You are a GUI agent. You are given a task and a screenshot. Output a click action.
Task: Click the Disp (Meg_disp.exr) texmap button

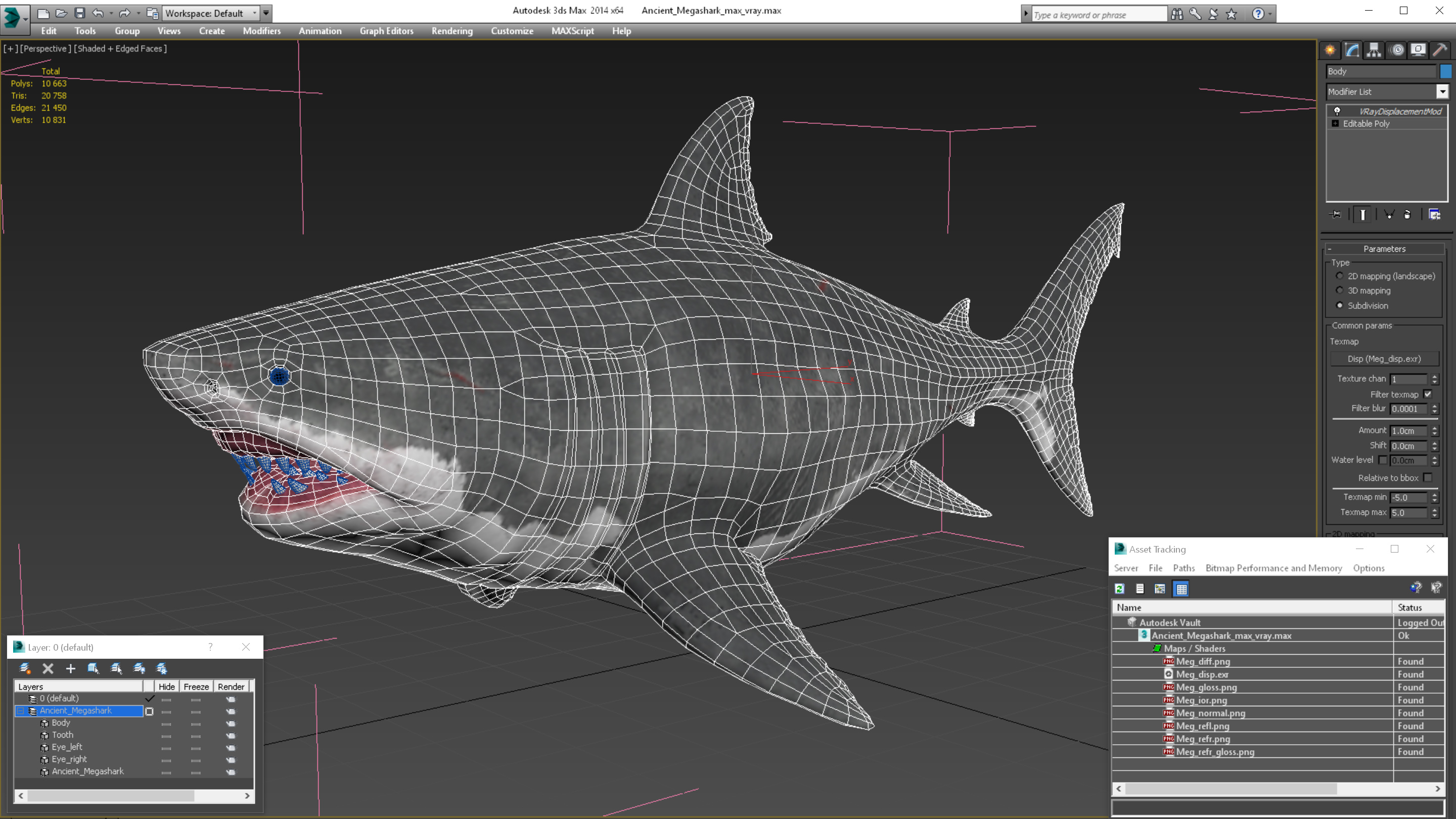click(x=1384, y=359)
